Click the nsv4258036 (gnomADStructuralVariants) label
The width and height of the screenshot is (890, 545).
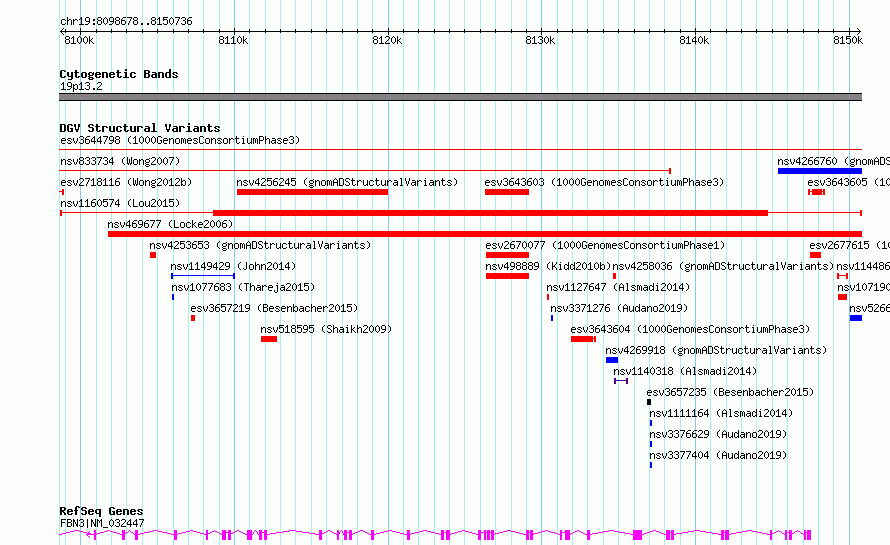(723, 266)
